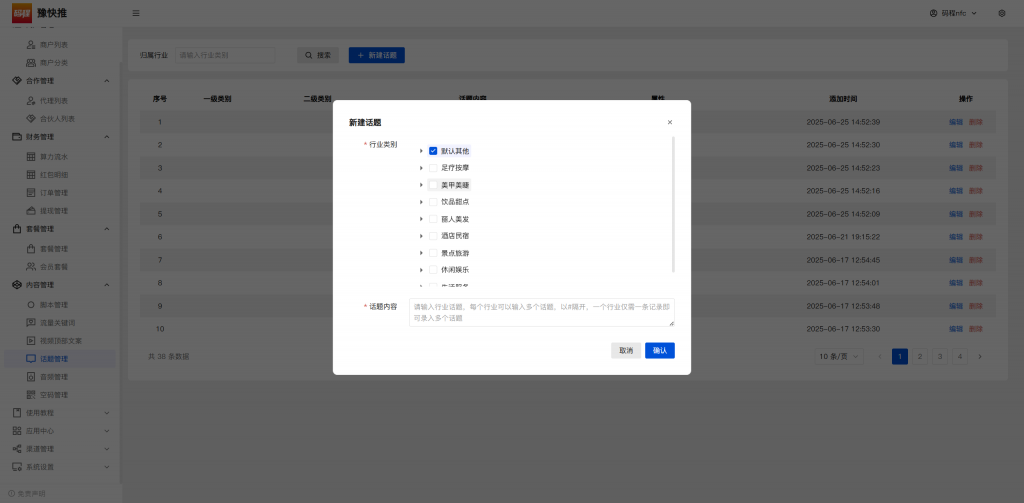The width and height of the screenshot is (1024, 503).
Task: Check the 足疗按摩 checkbox
Action: coord(433,168)
